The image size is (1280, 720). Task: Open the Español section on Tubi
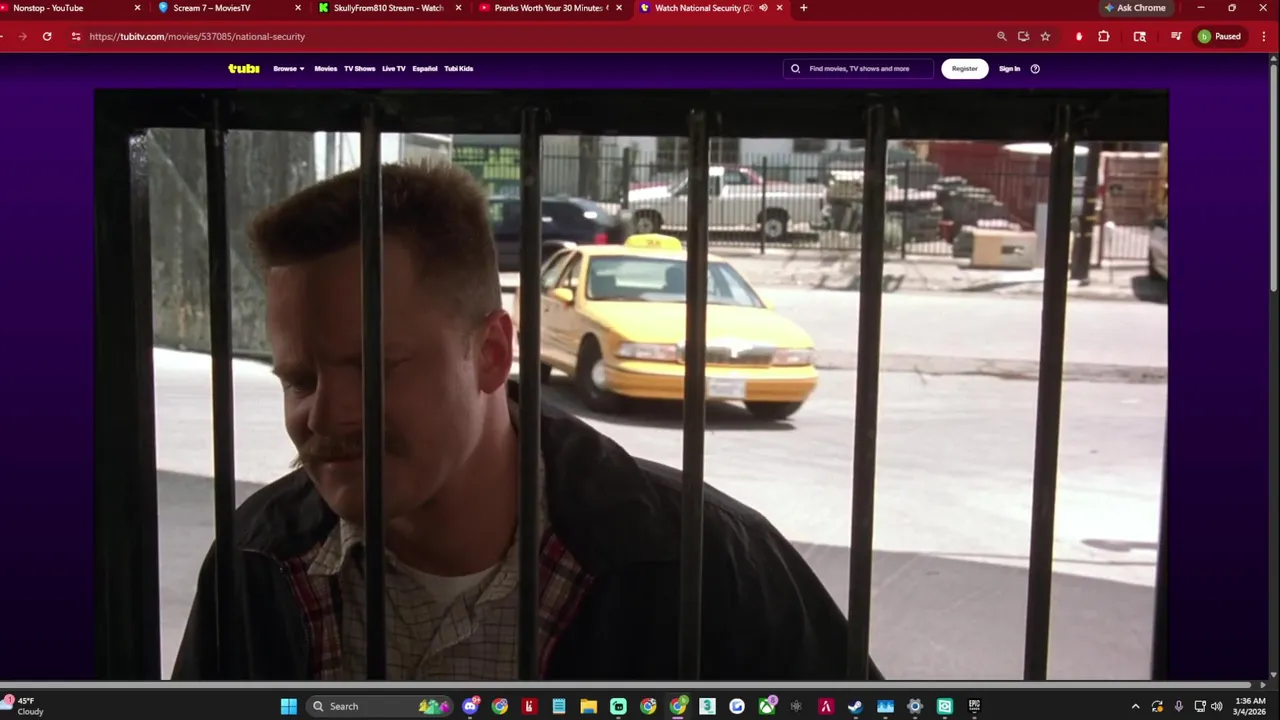(x=425, y=69)
